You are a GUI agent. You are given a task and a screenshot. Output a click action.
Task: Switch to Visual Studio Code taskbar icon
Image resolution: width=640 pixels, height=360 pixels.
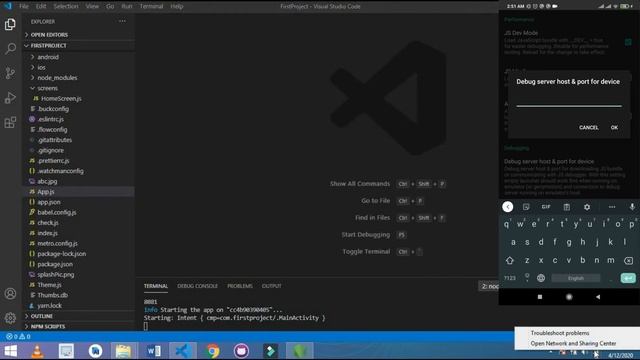(182, 351)
